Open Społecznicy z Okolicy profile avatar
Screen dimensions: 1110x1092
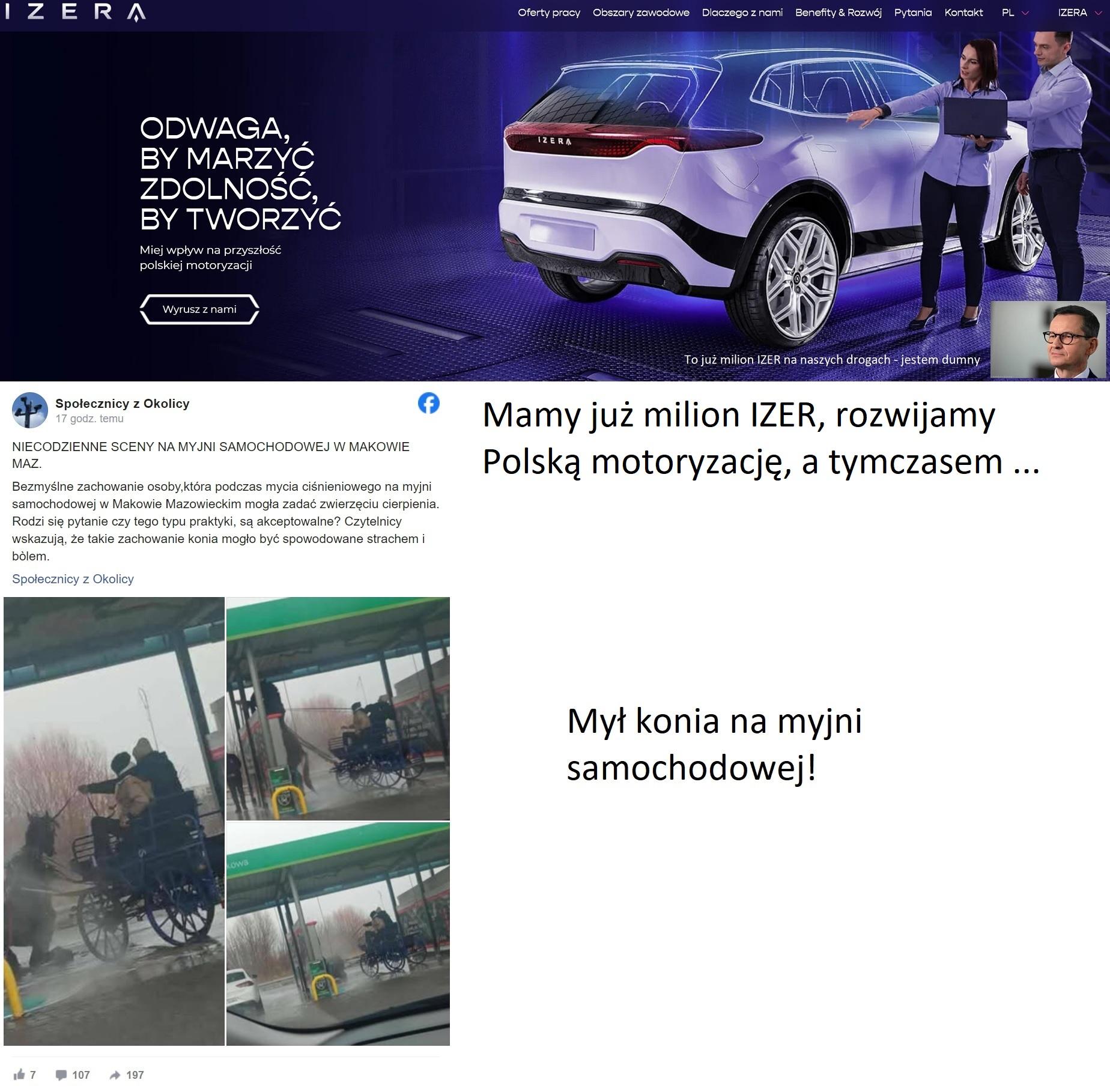[30, 410]
